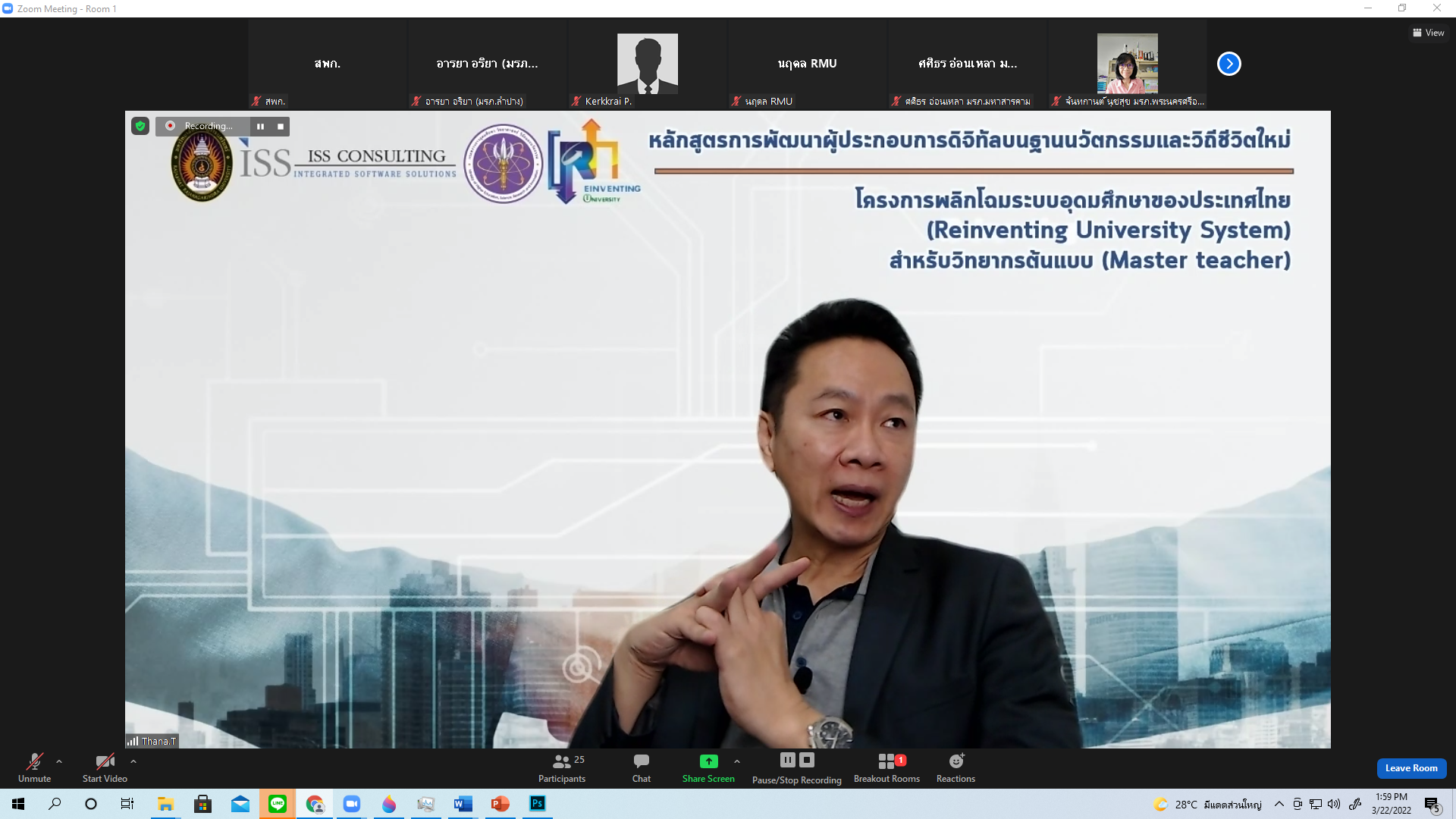Open the Windows Start menu
1456x819 pixels.
(18, 804)
